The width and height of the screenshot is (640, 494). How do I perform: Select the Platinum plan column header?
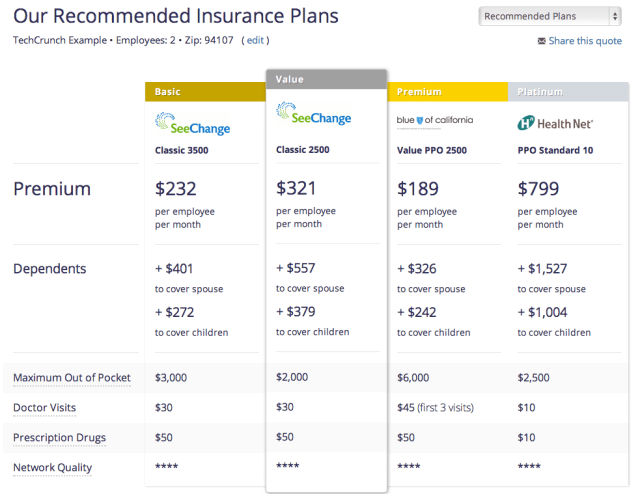point(568,91)
